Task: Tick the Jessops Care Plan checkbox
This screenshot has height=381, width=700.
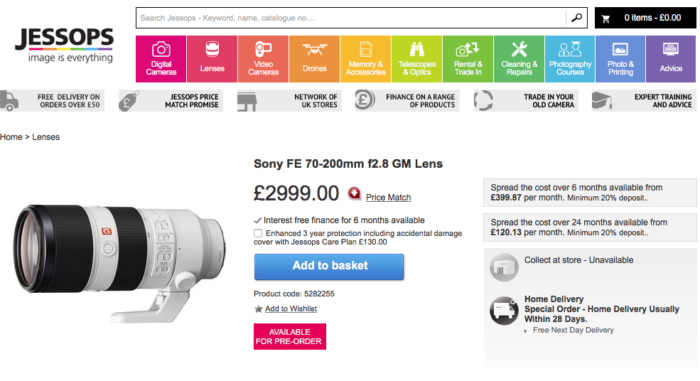Action: pyautogui.click(x=258, y=233)
